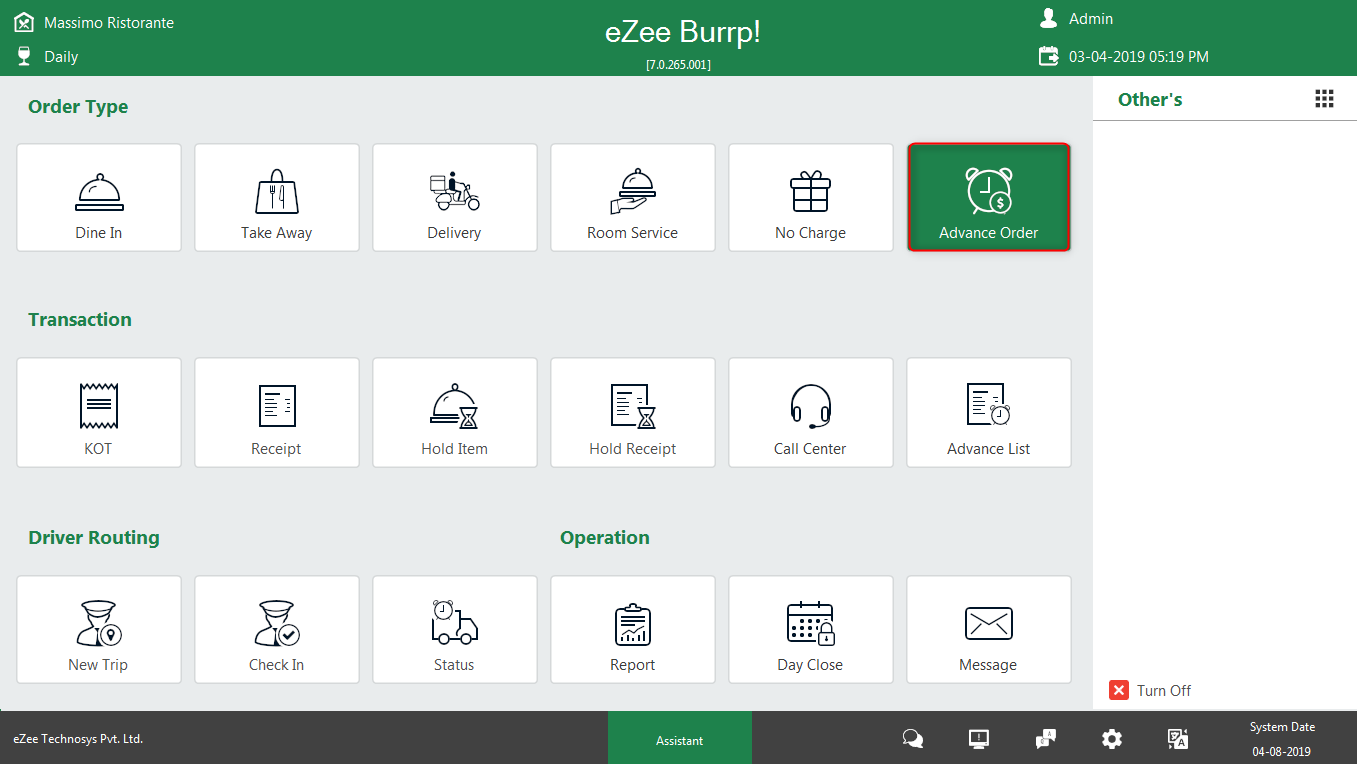Screen dimensions: 1357x764
Task: Click the Massimo Ristorante outlet name
Action: click(x=109, y=22)
